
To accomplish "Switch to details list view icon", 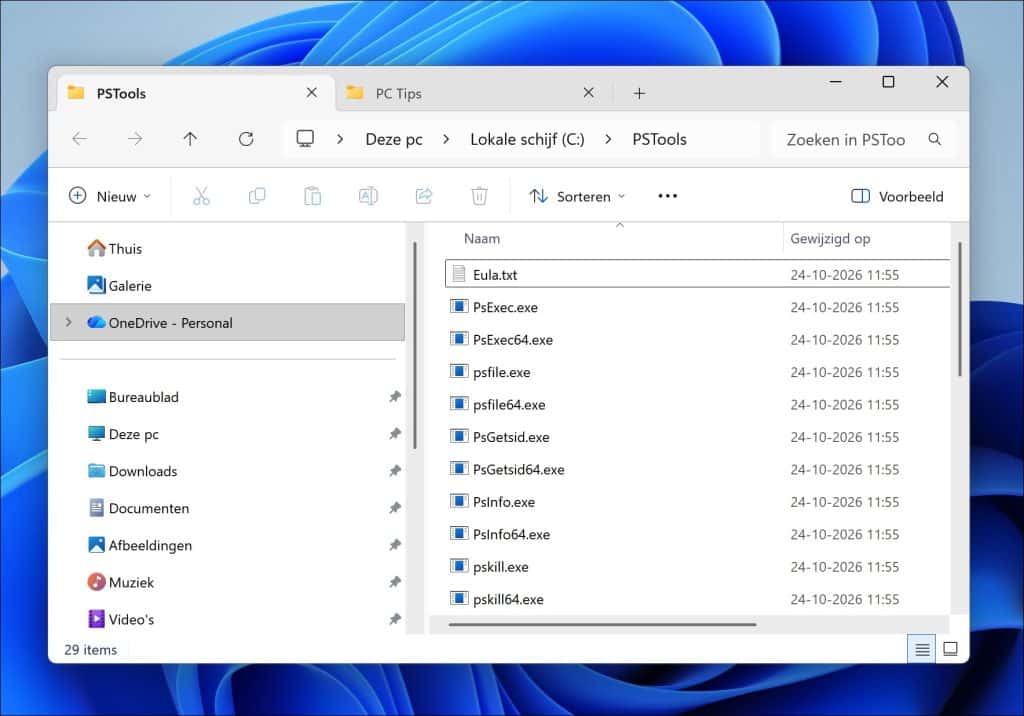I will [x=922, y=649].
